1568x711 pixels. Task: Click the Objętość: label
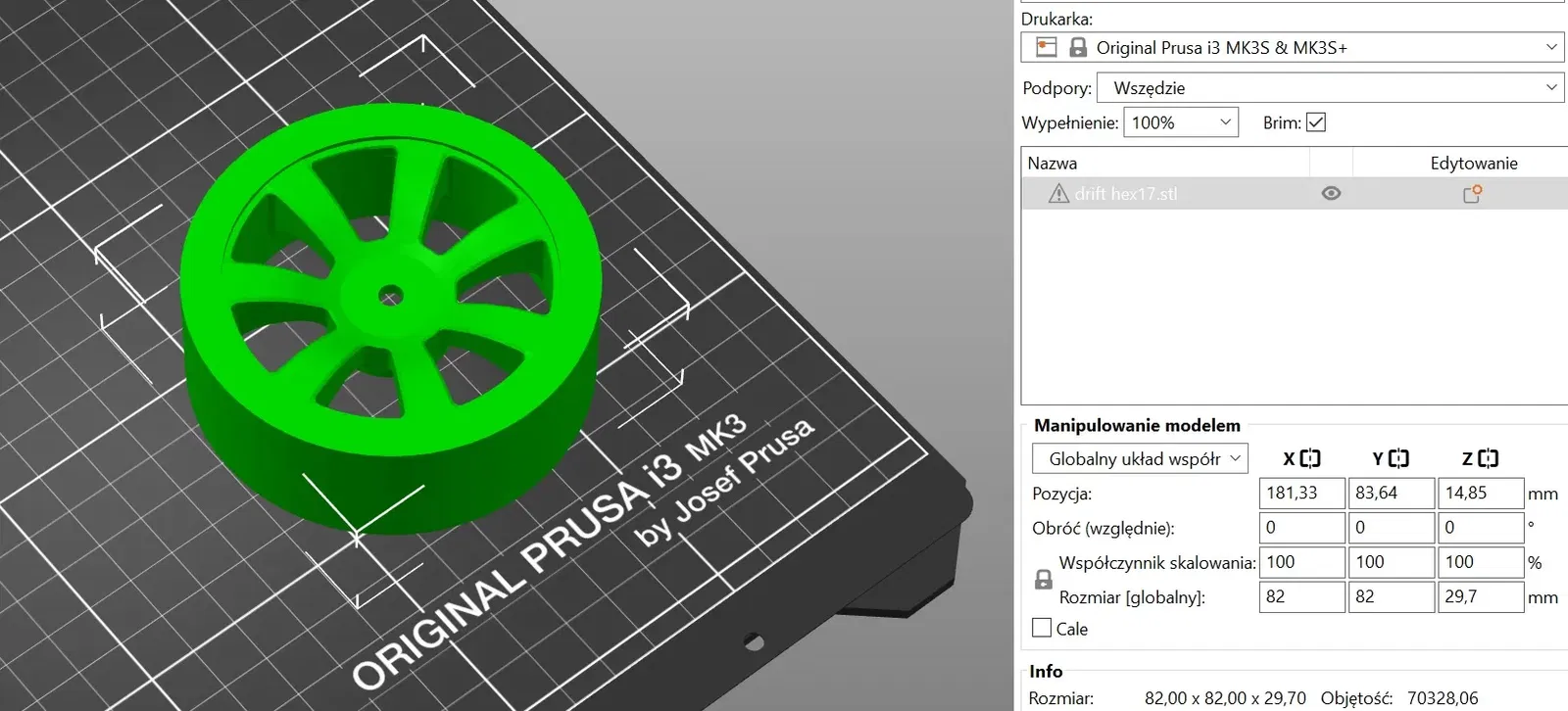point(1356,698)
